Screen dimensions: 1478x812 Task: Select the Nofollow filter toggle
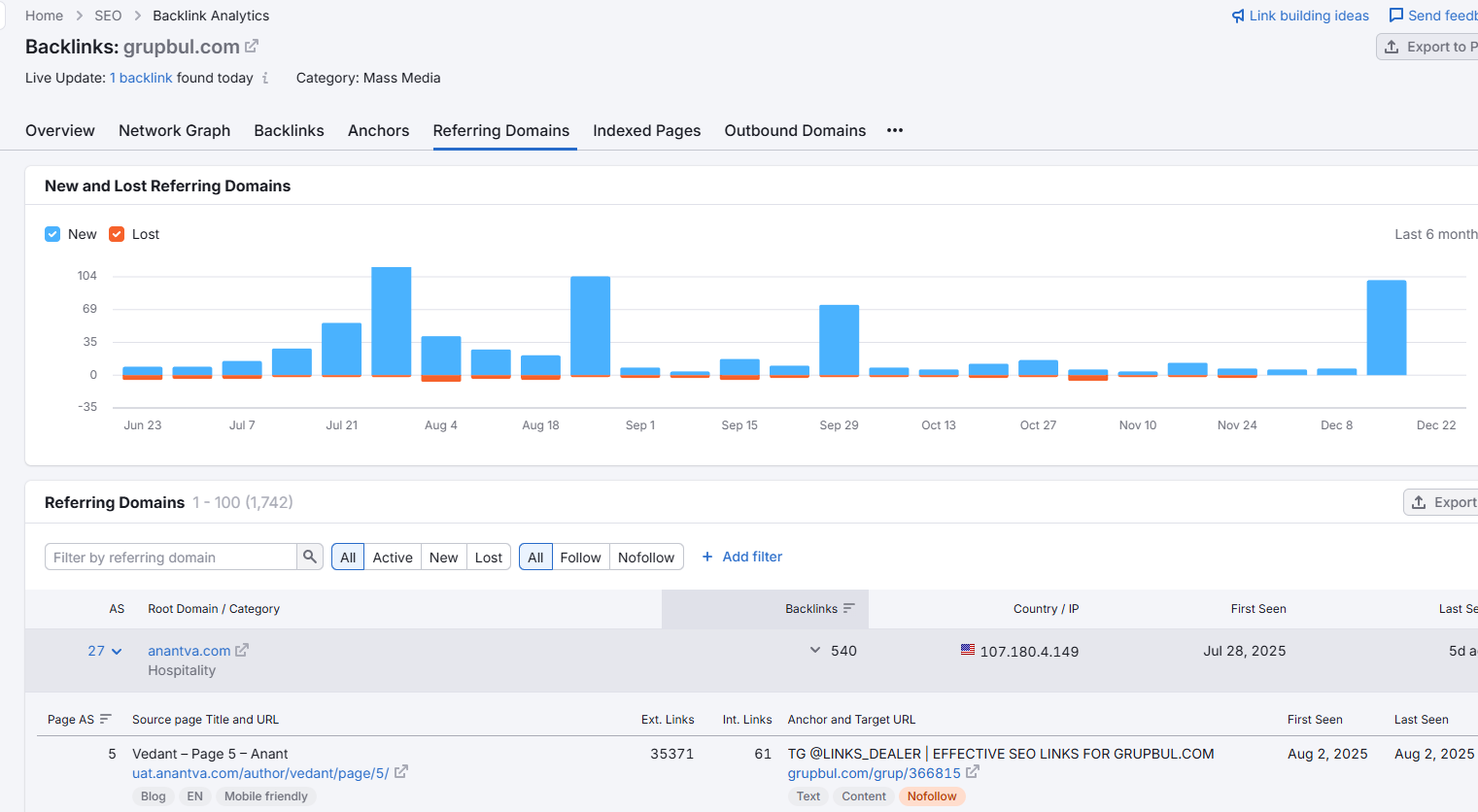pos(646,557)
